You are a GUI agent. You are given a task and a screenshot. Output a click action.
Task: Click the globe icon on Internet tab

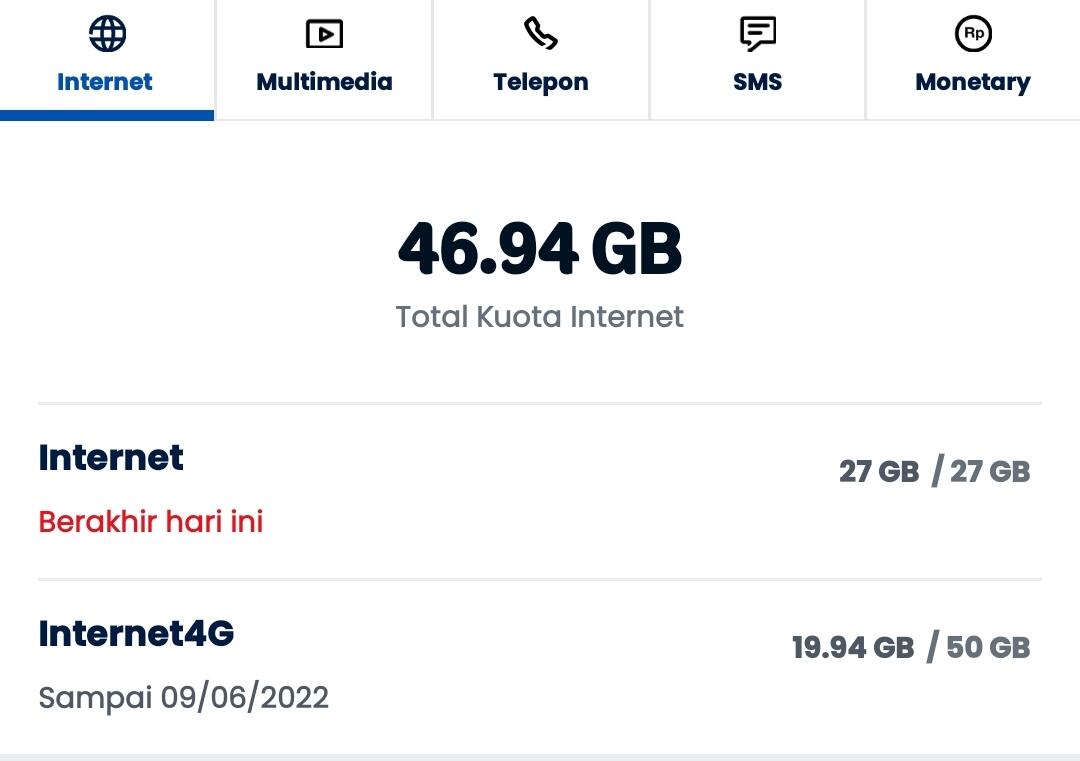107,34
